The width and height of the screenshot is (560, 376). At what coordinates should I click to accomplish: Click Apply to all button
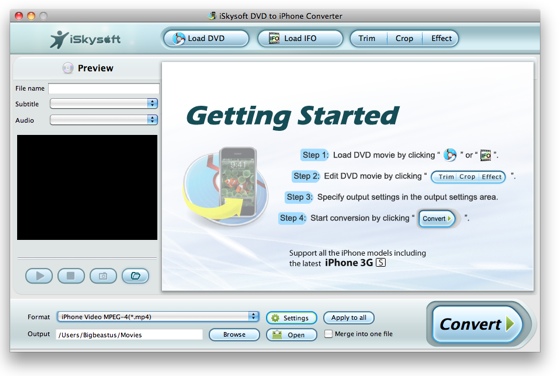click(x=349, y=317)
